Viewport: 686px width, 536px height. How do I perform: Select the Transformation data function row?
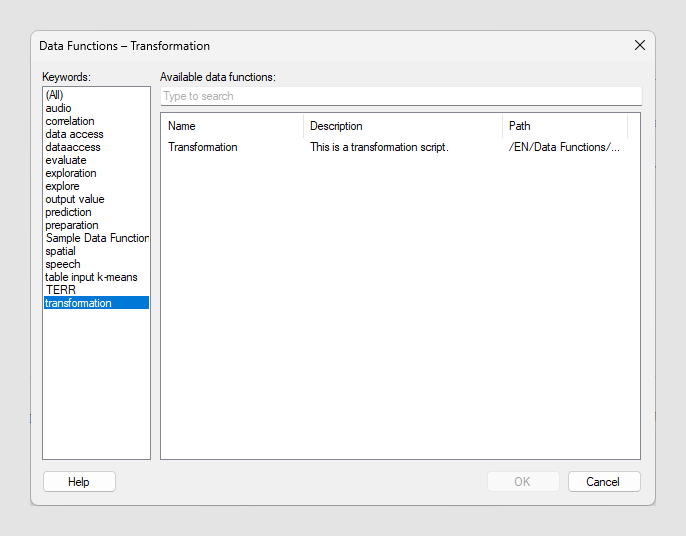pos(203,147)
